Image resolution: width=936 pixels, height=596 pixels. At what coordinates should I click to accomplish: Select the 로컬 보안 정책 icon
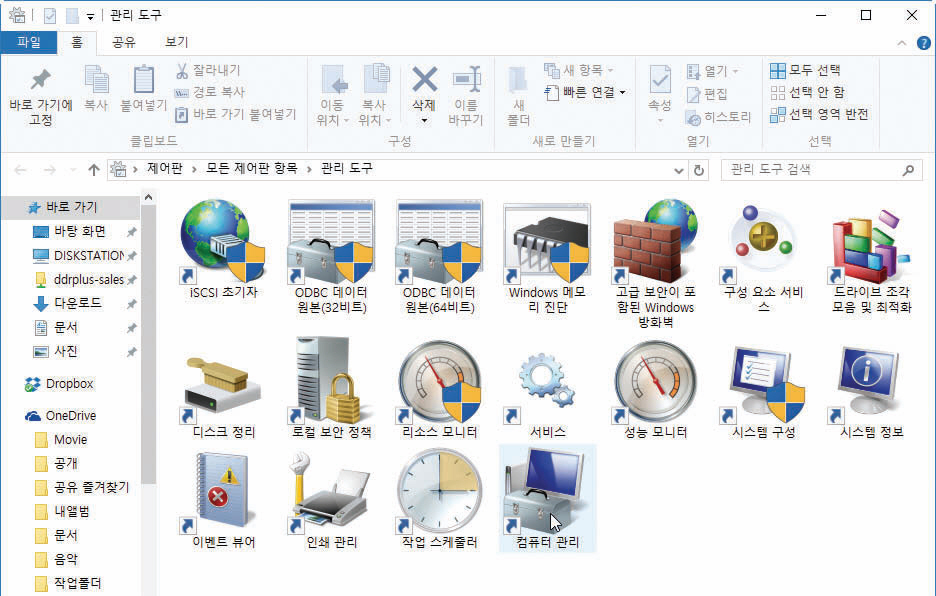coord(331,388)
